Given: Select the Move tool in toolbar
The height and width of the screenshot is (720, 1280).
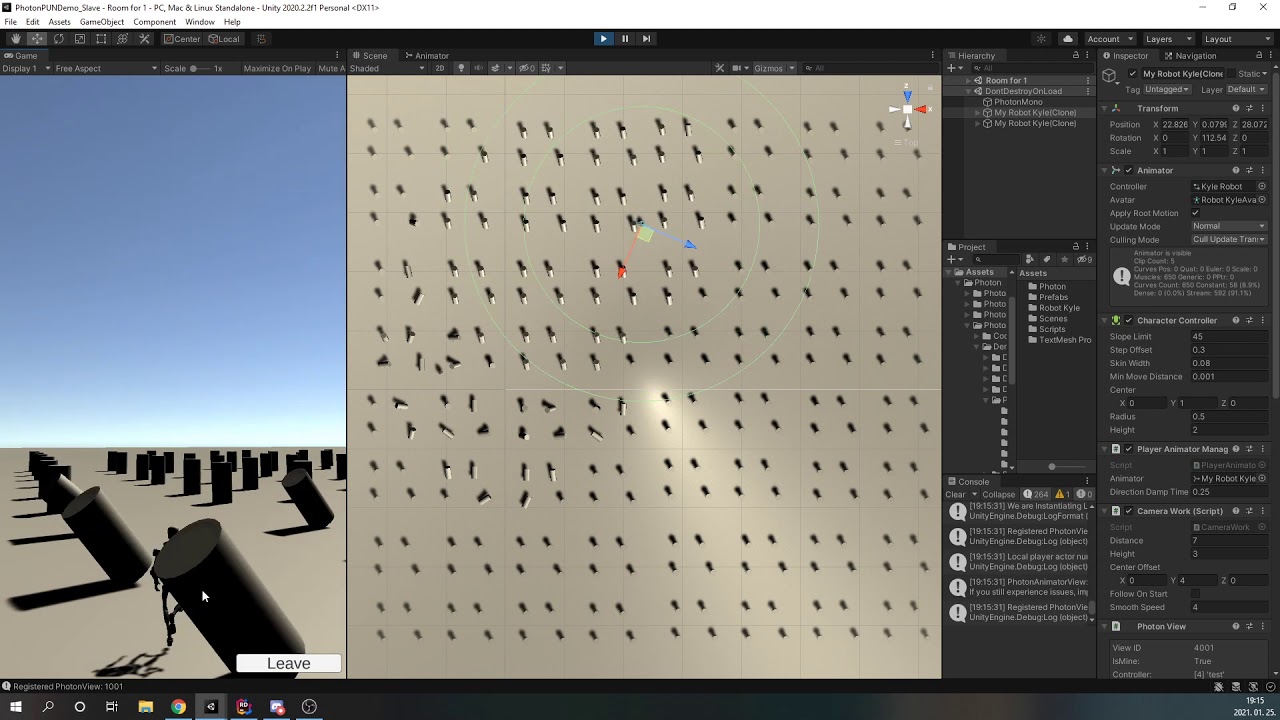Looking at the screenshot, I should click(37, 39).
